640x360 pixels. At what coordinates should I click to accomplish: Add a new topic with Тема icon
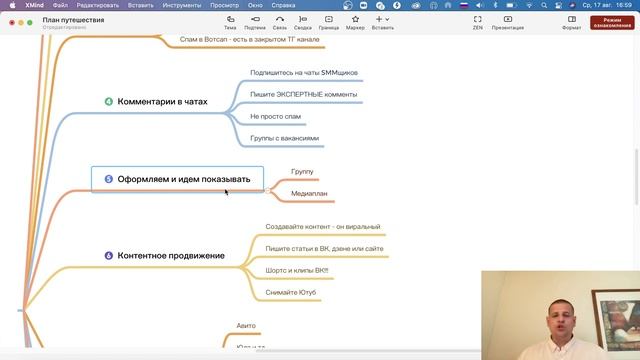click(230, 19)
